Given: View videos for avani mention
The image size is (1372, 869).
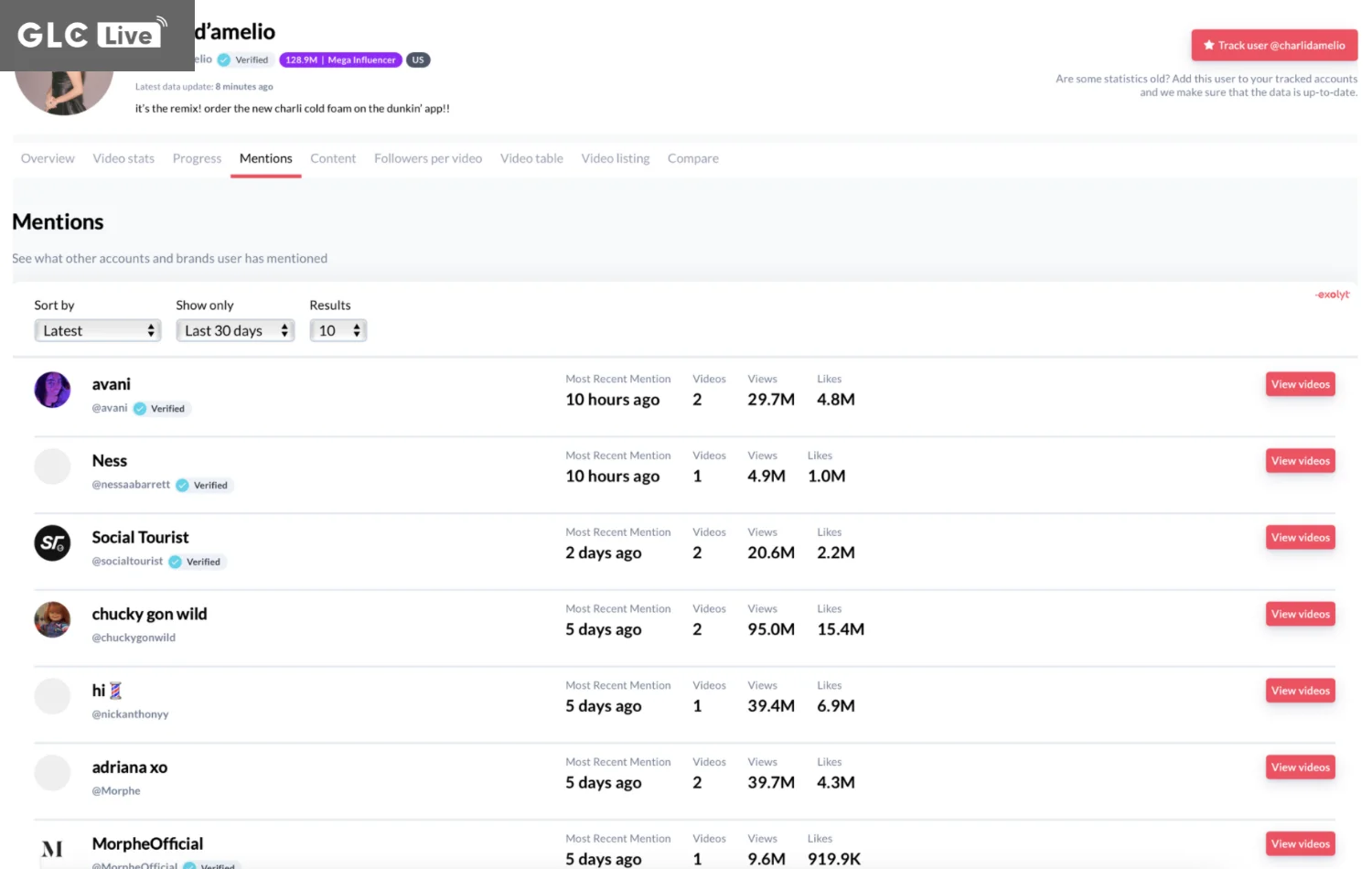Looking at the screenshot, I should (x=1300, y=384).
